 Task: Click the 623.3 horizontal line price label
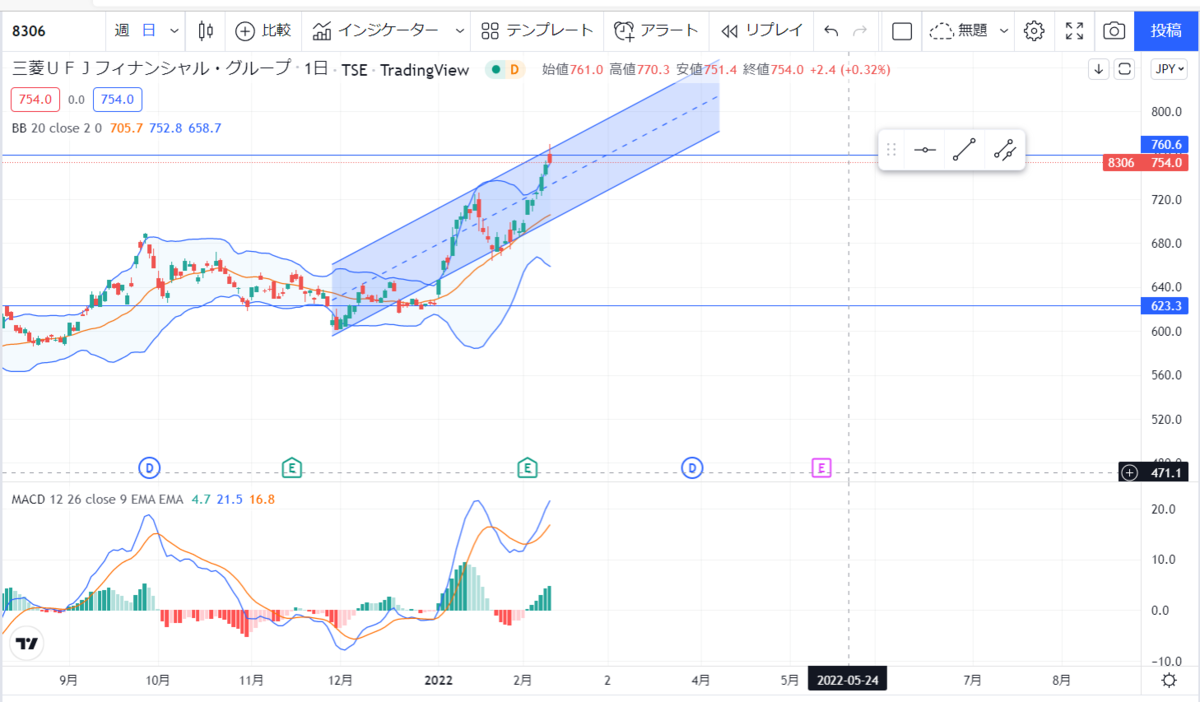tap(1167, 306)
